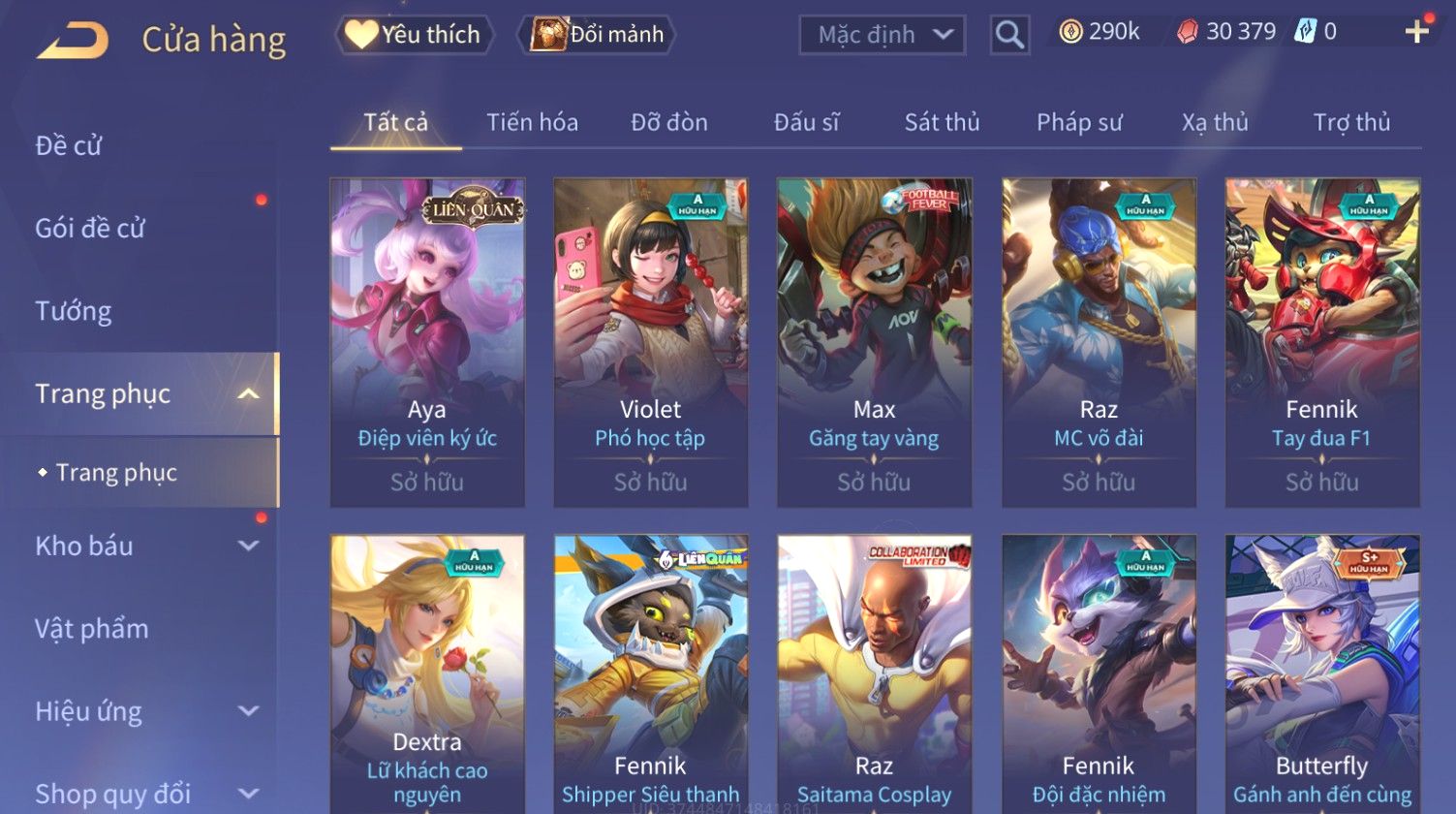
Task: Click the blue voucher currency icon
Action: pyautogui.click(x=1306, y=32)
